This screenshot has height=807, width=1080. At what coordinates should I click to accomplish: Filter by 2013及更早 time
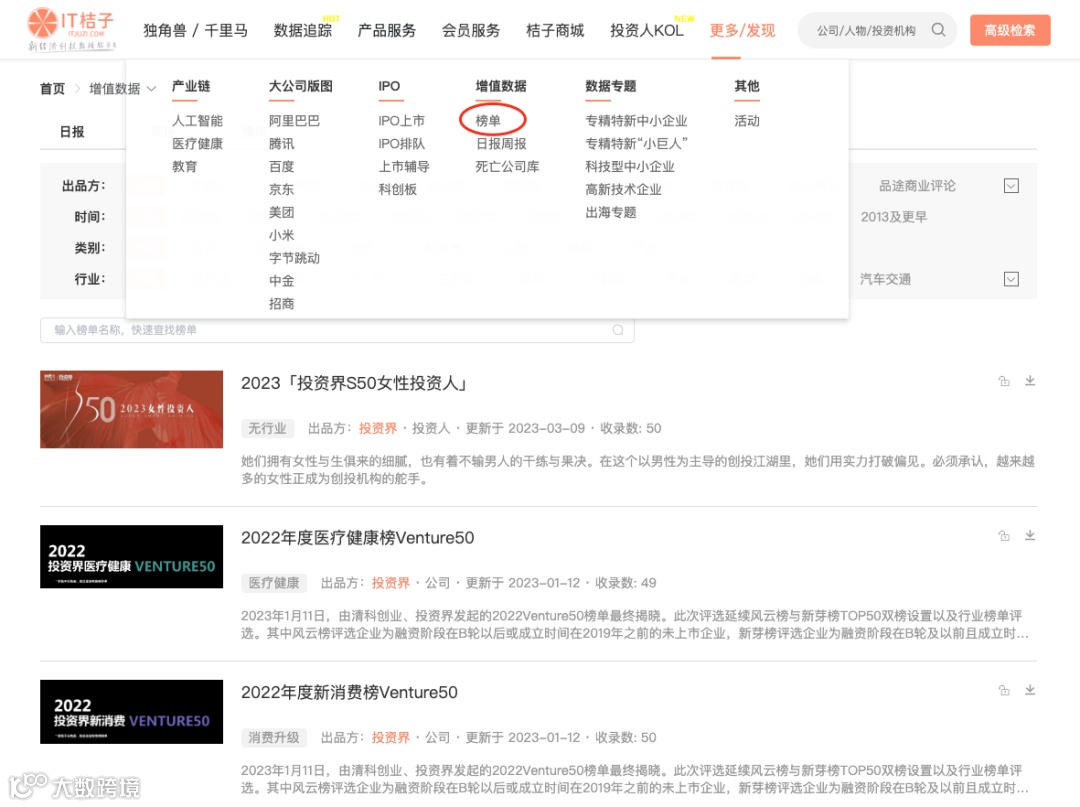tap(894, 217)
